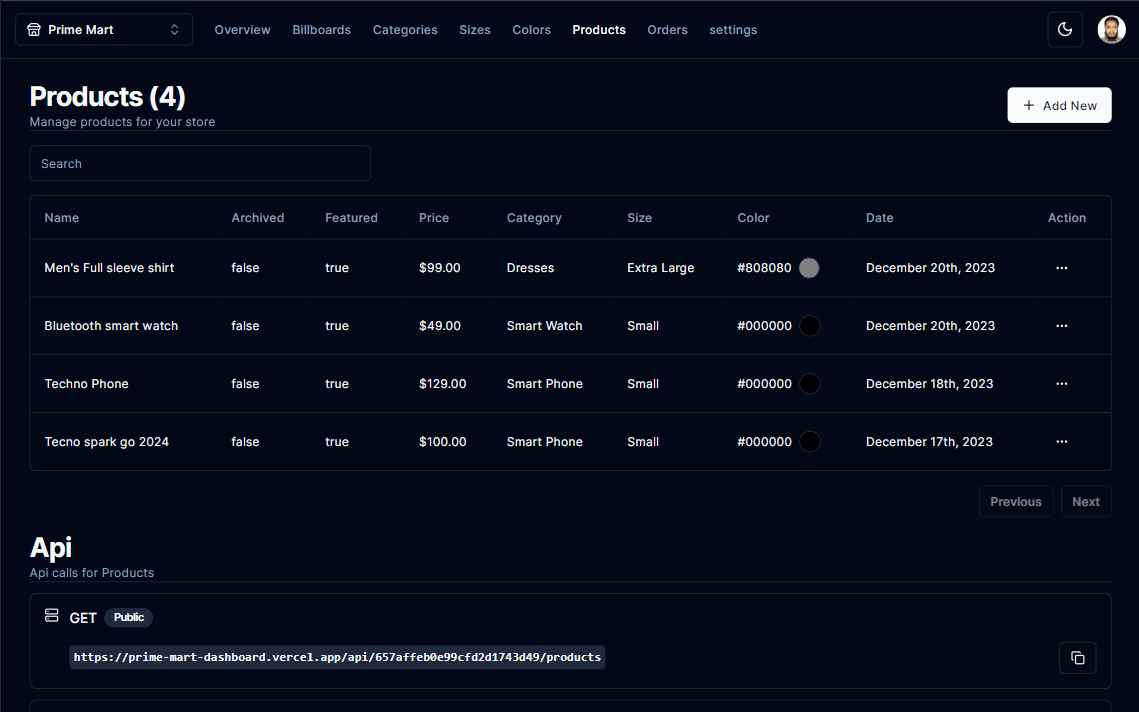Viewport: 1139px width, 712px height.
Task: Click the server icon beside GET
Action: [52, 616]
